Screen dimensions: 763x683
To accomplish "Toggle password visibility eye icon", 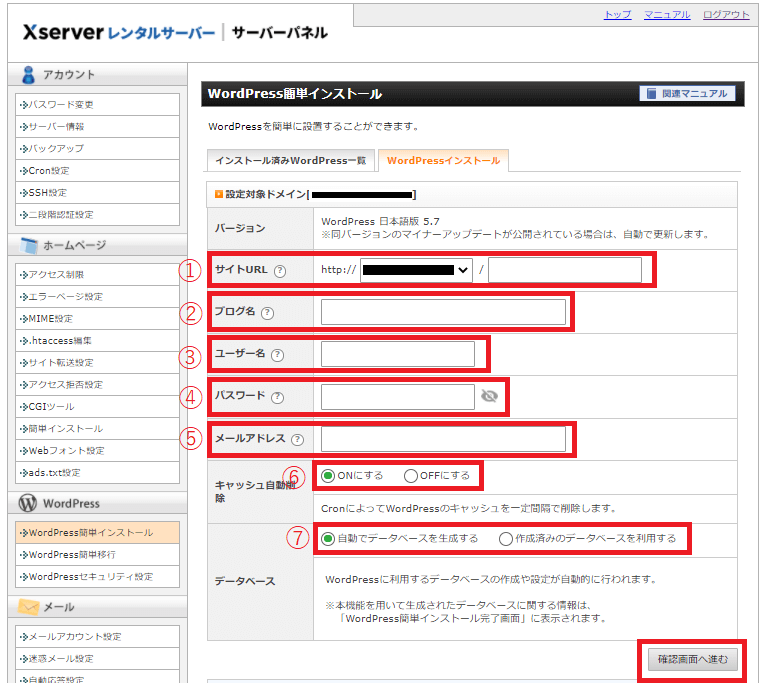I will (x=490, y=396).
